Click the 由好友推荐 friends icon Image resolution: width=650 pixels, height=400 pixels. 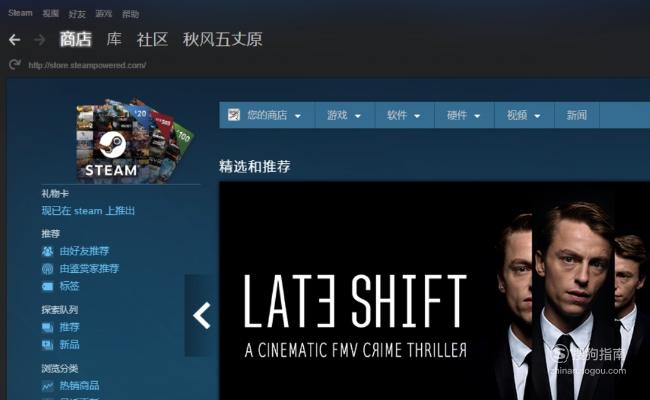pos(48,251)
